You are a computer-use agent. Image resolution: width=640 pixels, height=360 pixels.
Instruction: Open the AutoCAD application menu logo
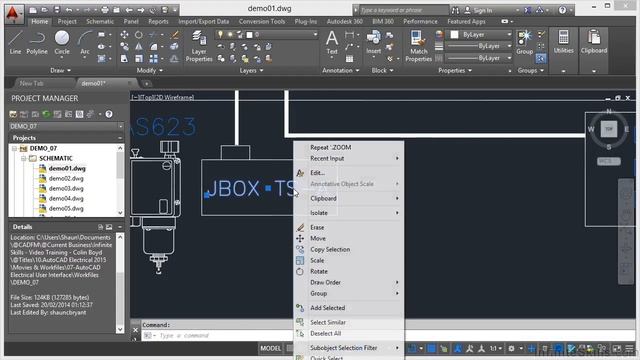click(x=14, y=13)
